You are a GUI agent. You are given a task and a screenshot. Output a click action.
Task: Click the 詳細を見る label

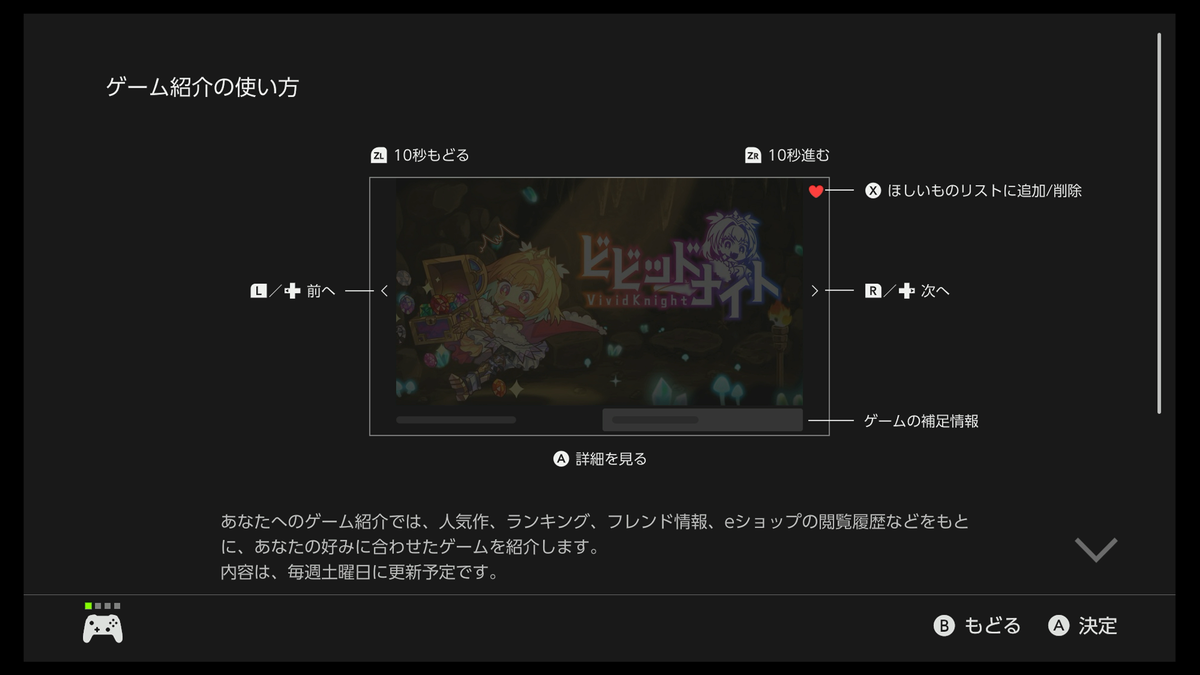coord(611,459)
